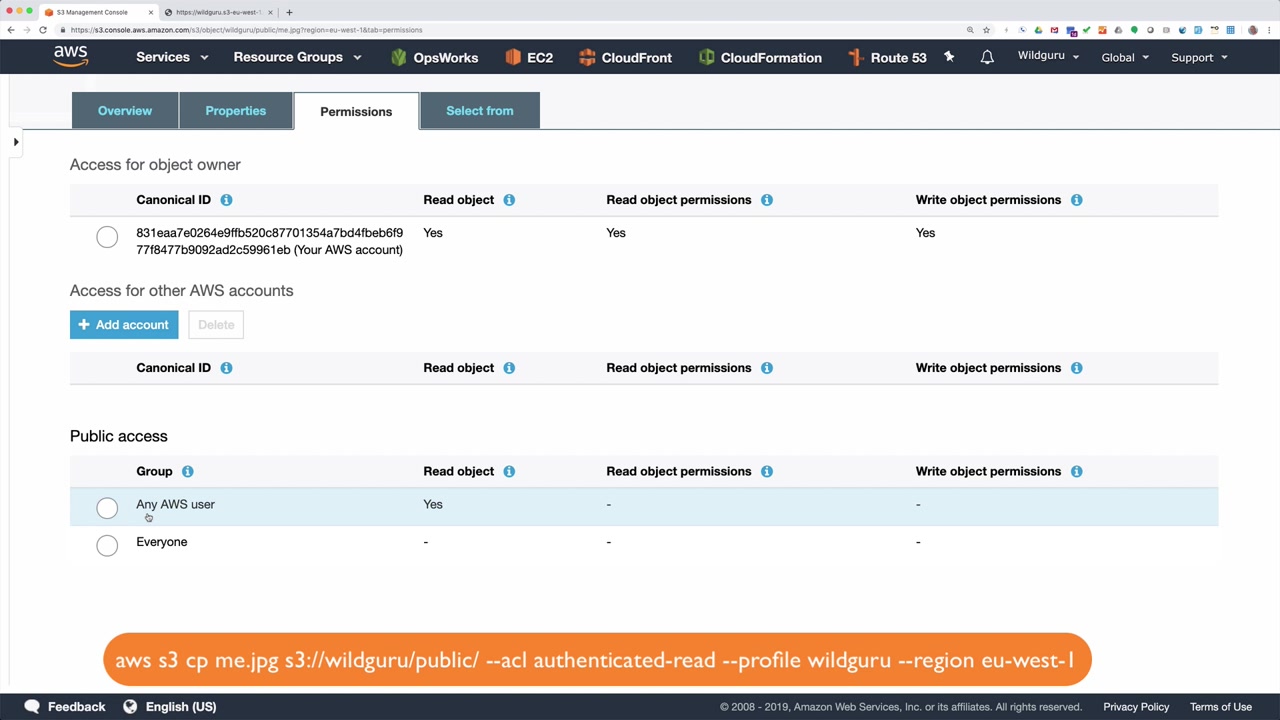Select the Everyone radio button
Viewport: 1280px width, 720px height.
click(x=107, y=545)
